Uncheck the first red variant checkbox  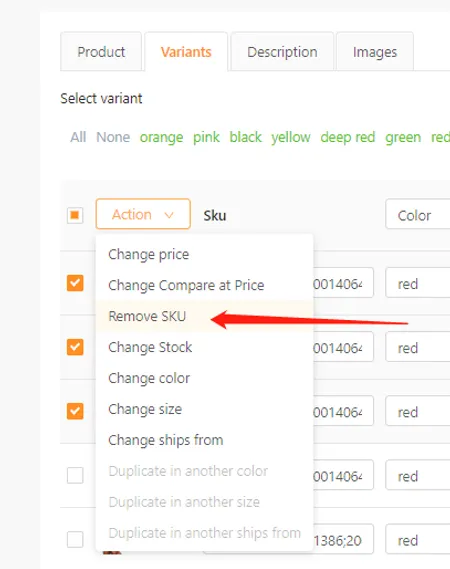click(x=75, y=283)
